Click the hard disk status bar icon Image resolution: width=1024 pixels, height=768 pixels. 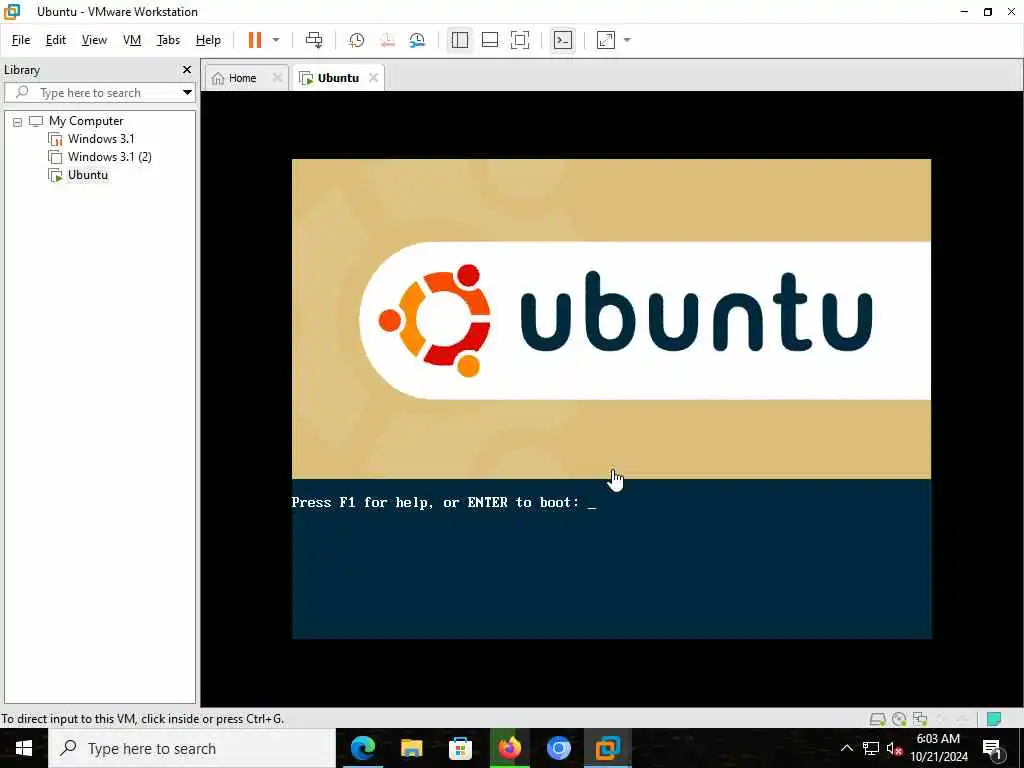point(878,719)
